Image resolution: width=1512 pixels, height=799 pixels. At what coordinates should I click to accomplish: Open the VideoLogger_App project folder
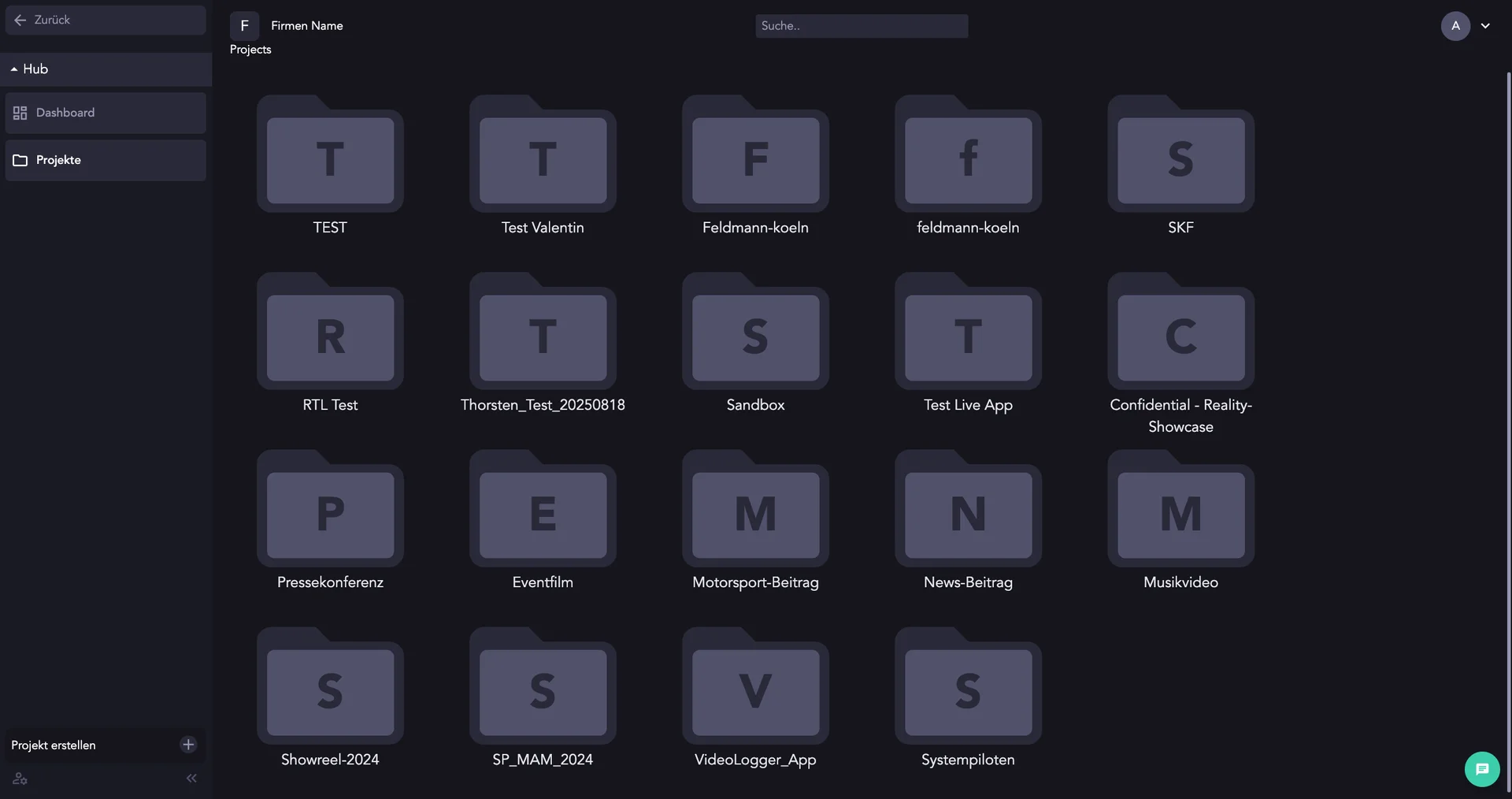click(755, 686)
